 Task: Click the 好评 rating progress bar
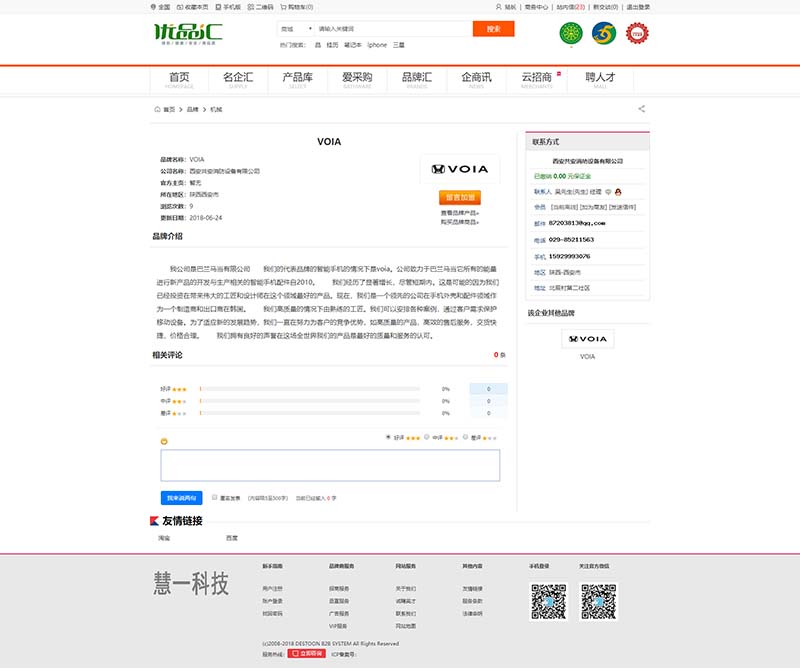pyautogui.click(x=310, y=389)
